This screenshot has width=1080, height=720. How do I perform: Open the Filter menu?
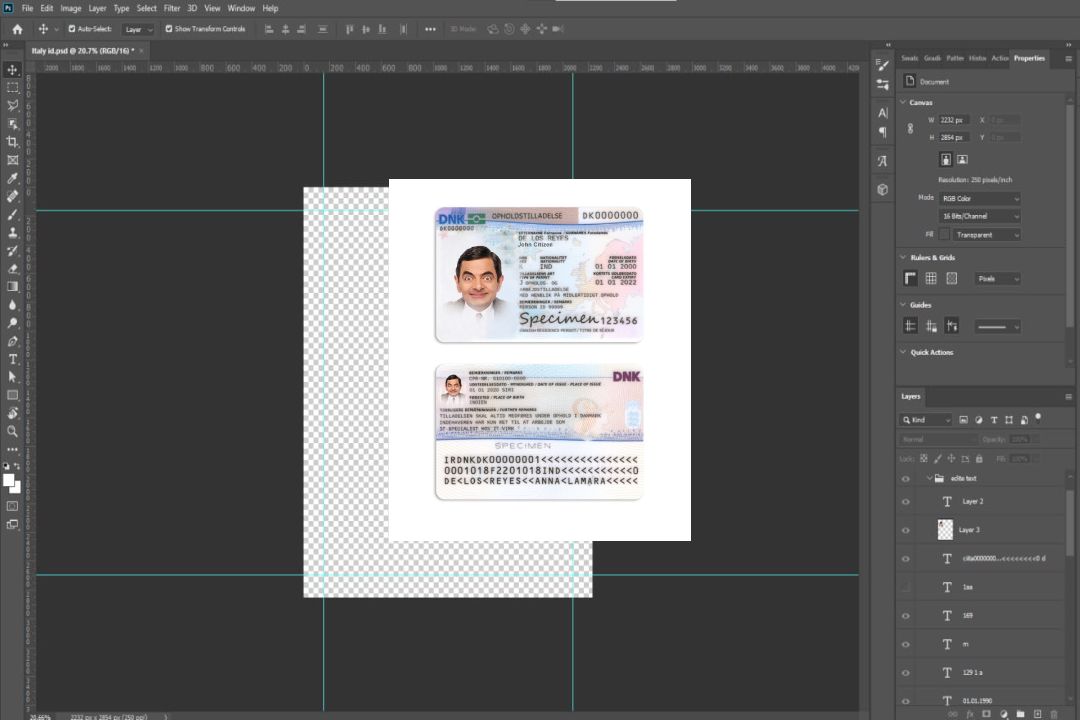click(172, 8)
